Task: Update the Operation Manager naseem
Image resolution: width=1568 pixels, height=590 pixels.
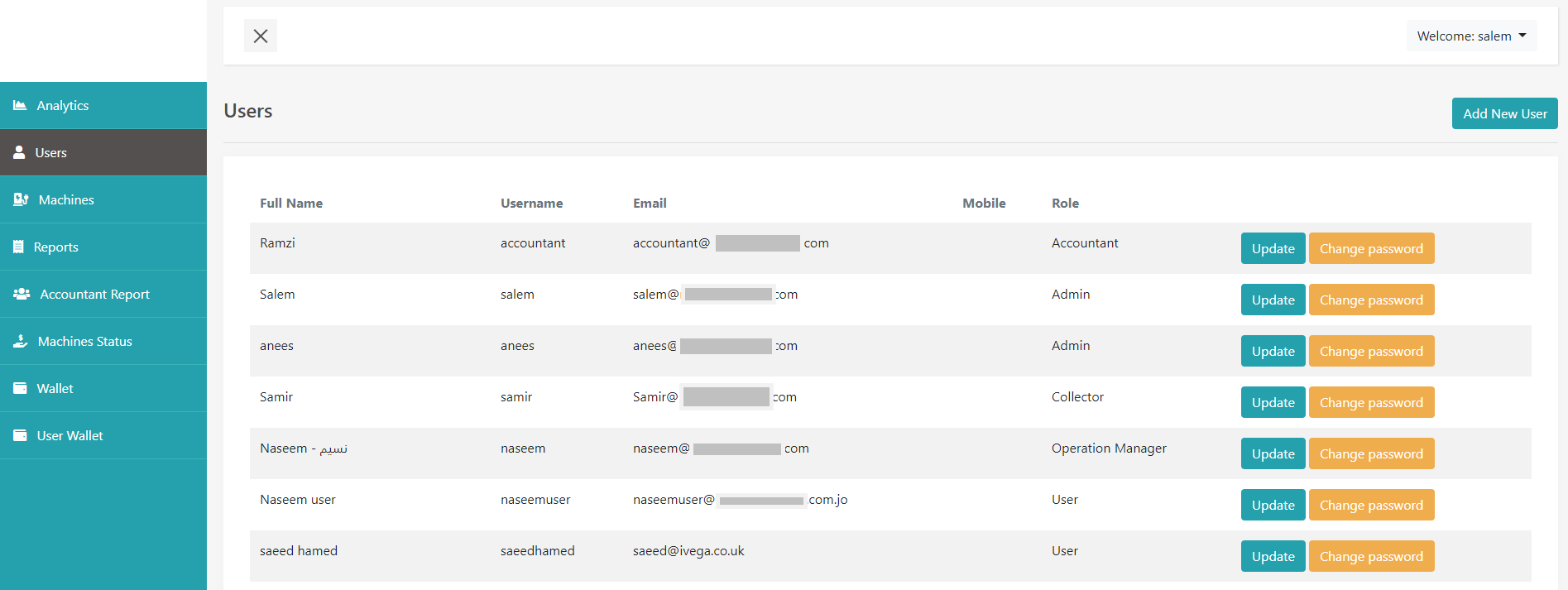Action: 1273,453
